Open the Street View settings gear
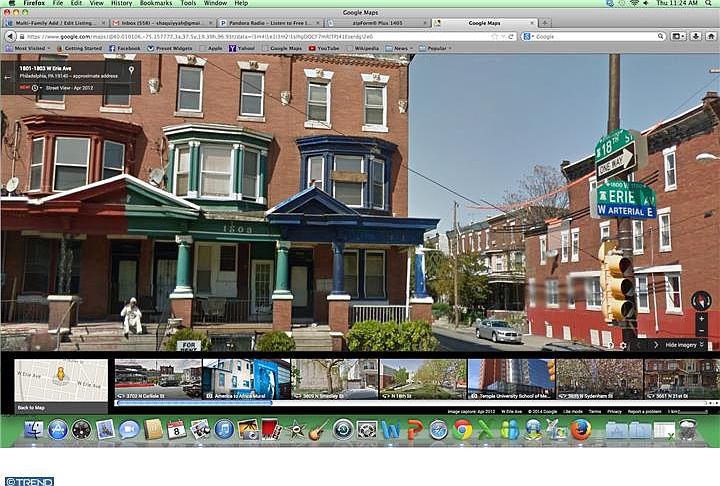The image size is (720, 486). (623, 345)
